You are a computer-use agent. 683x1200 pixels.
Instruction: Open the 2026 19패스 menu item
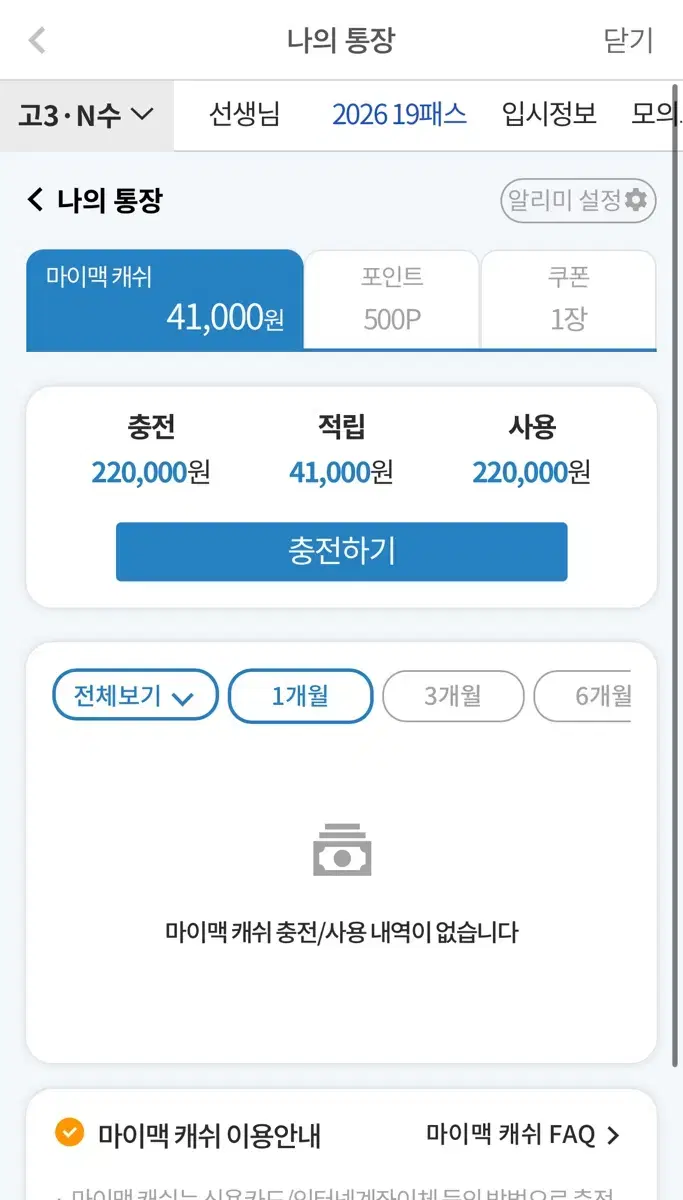399,115
